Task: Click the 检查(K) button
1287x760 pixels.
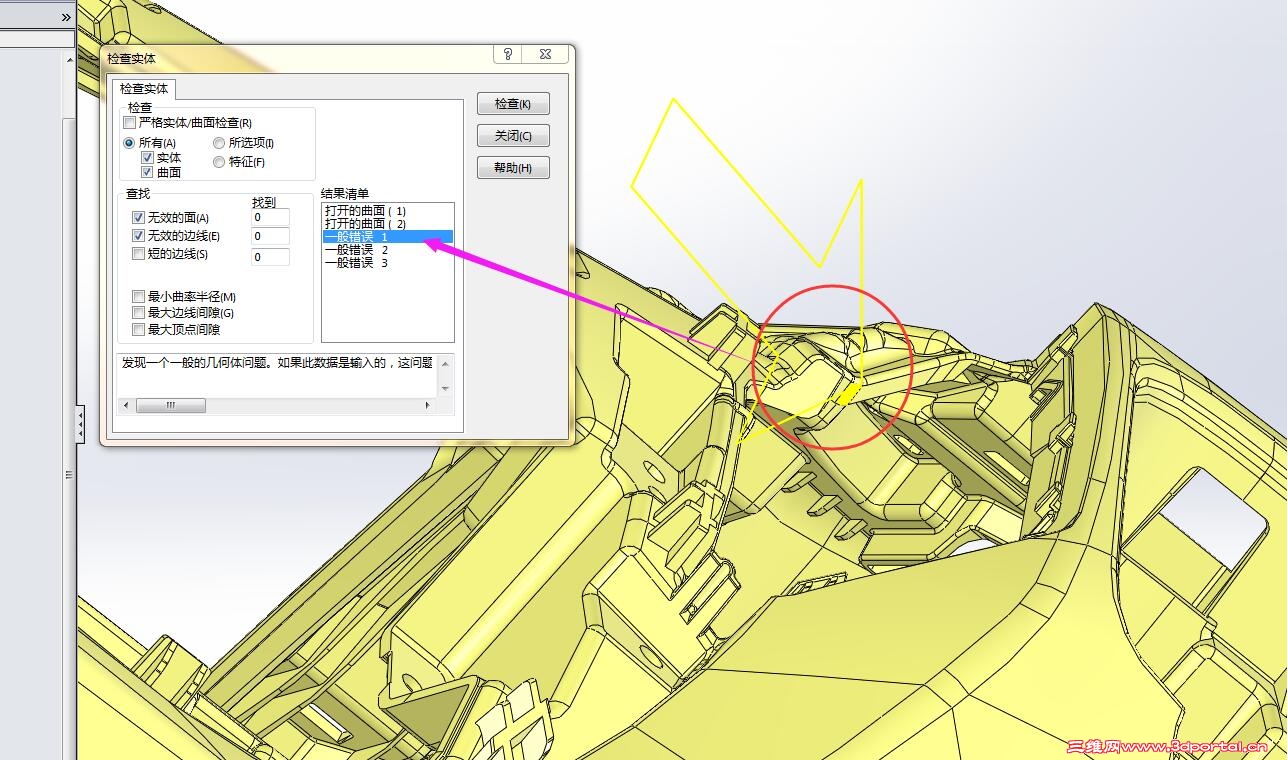Action: (x=514, y=104)
